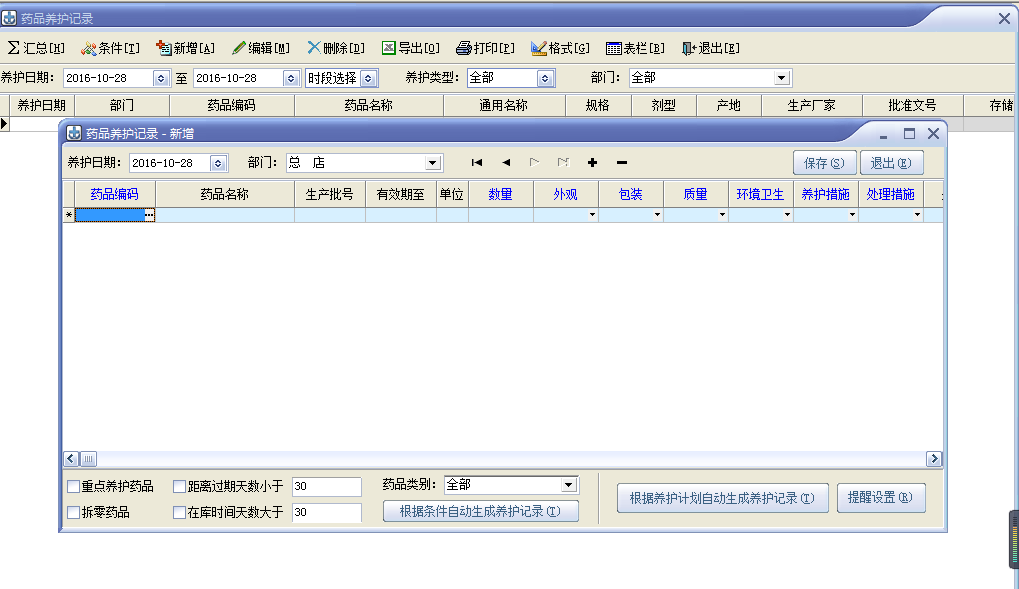
Task: Open the 质量 cell dropdown arrow
Action: pos(722,215)
